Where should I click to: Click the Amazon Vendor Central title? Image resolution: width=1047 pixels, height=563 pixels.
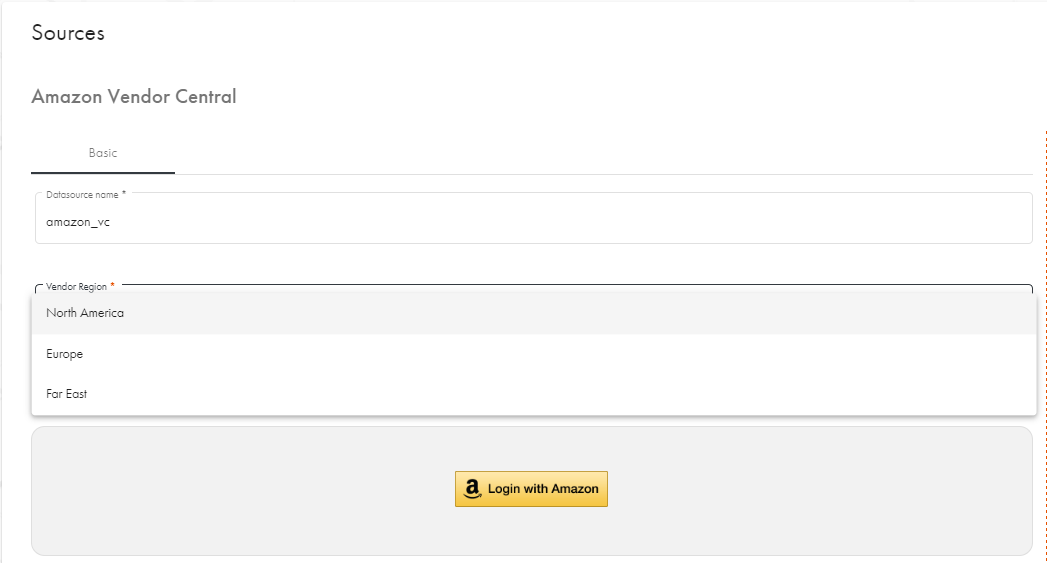[134, 97]
